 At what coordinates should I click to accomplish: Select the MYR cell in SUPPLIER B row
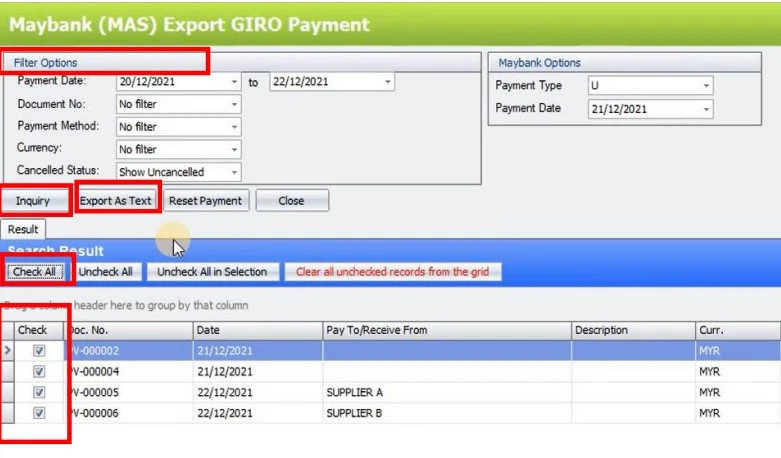click(x=737, y=413)
